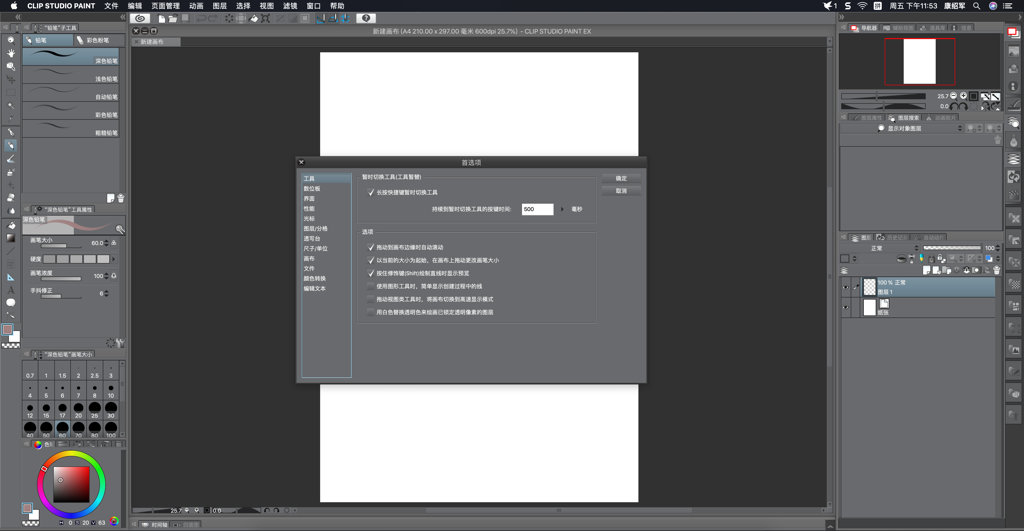Image resolution: width=1024 pixels, height=531 pixels.
Task: Click the CLIP STUDIO launcher icon in toolbar
Action: [x=140, y=18]
